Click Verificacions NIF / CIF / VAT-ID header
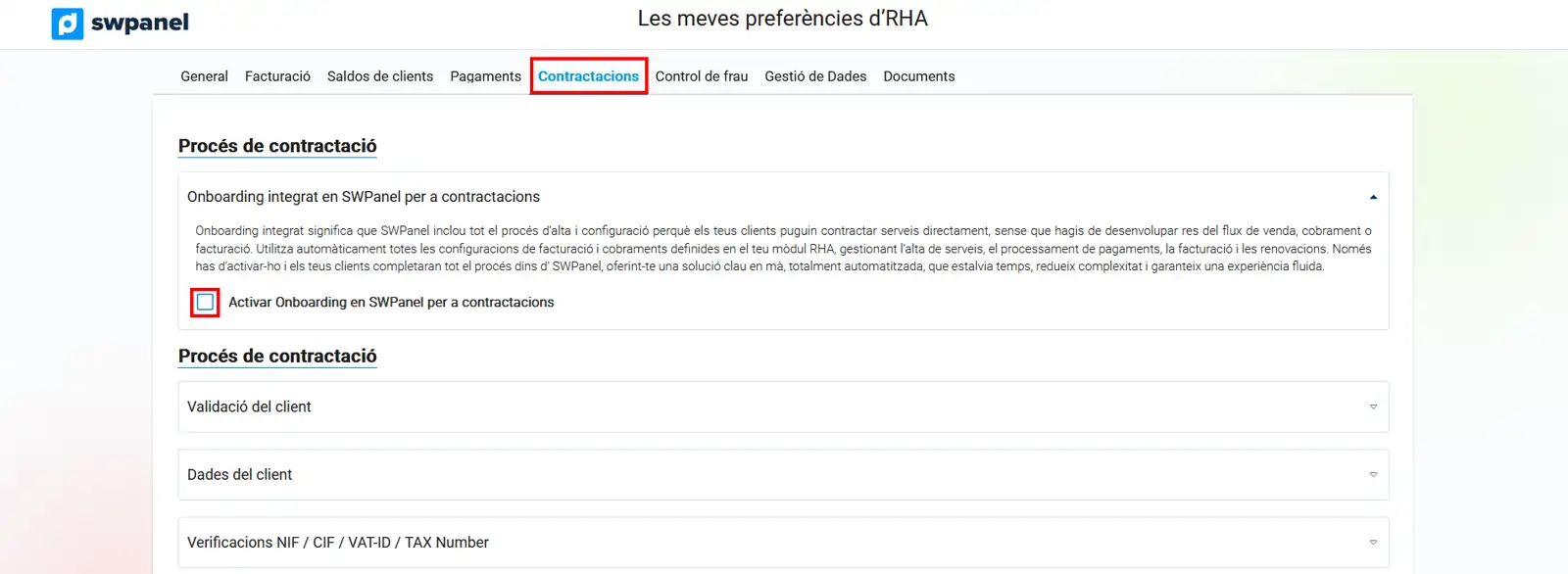Screen dimensions: 1568x574 click(x=338, y=543)
